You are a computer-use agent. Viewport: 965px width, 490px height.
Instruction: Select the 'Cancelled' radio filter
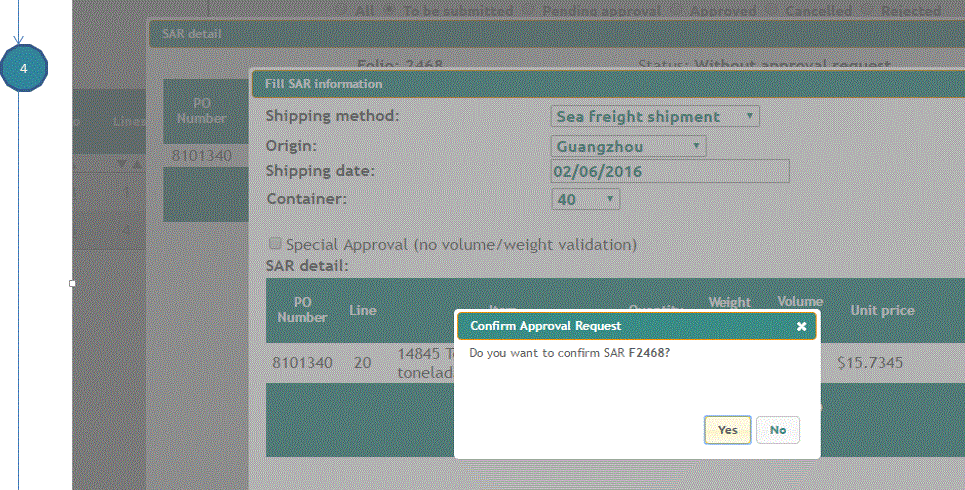pyautogui.click(x=773, y=11)
